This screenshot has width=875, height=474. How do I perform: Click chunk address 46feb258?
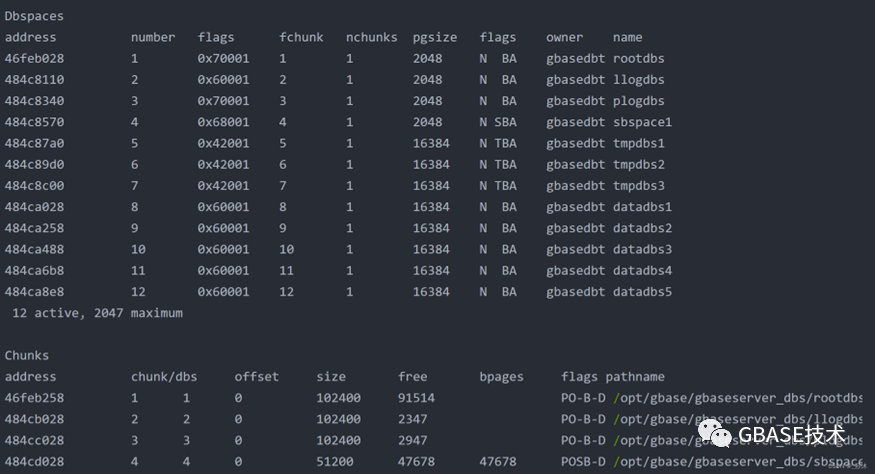(x=34, y=398)
